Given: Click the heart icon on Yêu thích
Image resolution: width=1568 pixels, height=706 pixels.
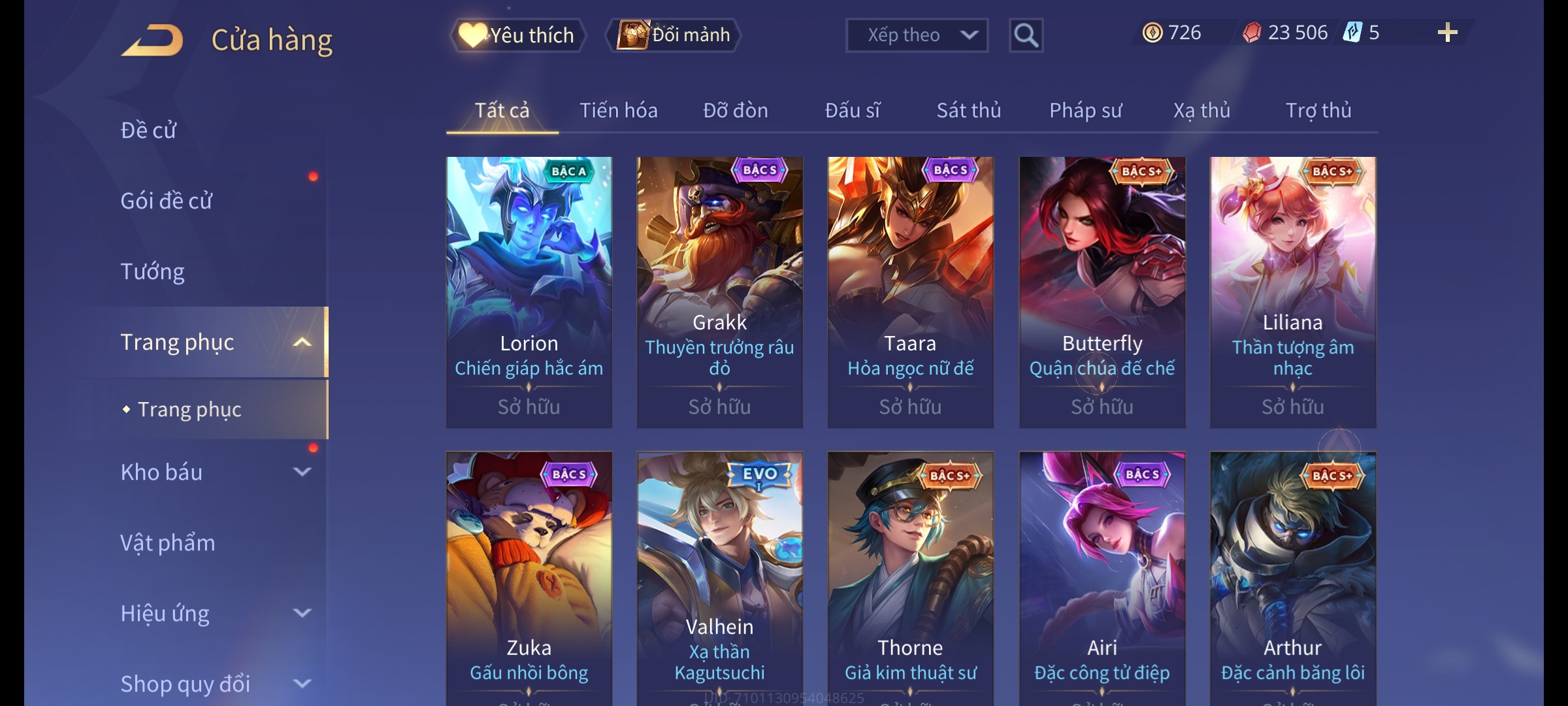Looking at the screenshot, I should (472, 35).
